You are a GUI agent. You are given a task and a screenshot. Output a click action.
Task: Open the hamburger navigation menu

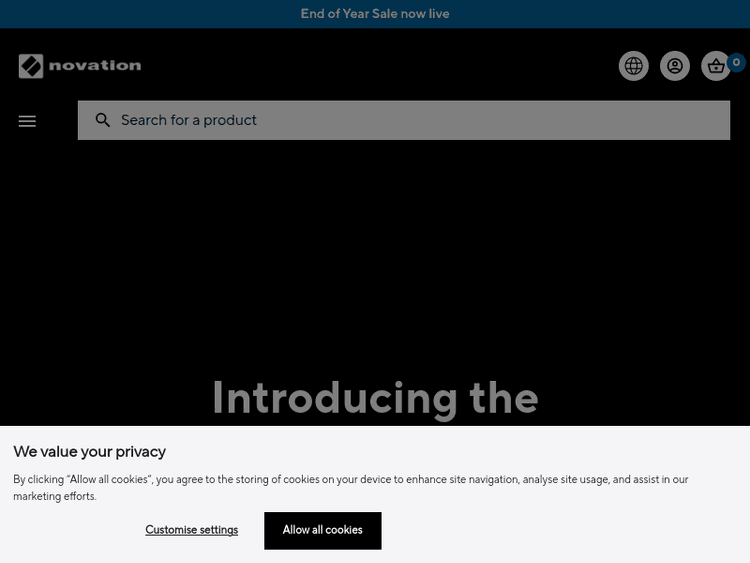point(27,121)
